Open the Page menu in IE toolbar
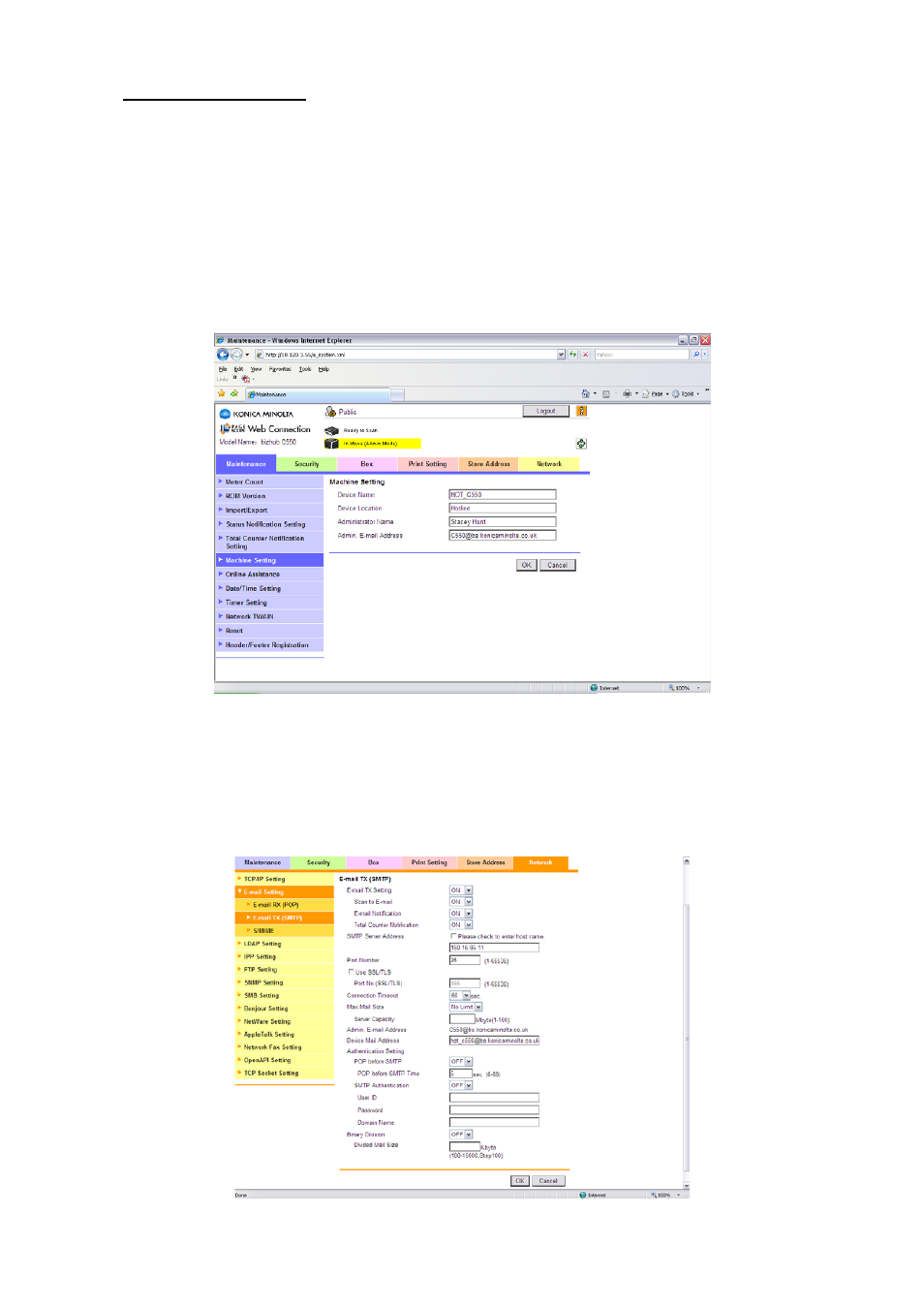This screenshot has height=1308, width=924. 656,394
